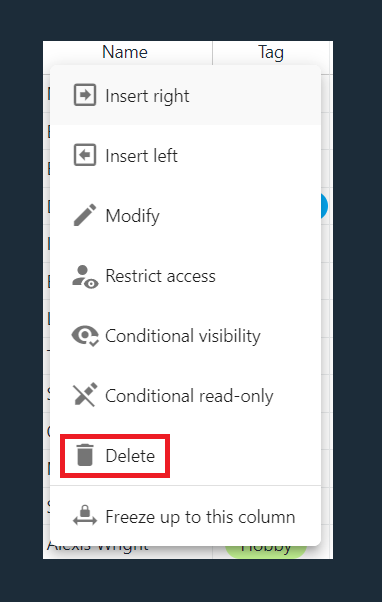Image resolution: width=382 pixels, height=602 pixels.
Task: Click the Conditional visibility eye icon
Action: [85, 336]
